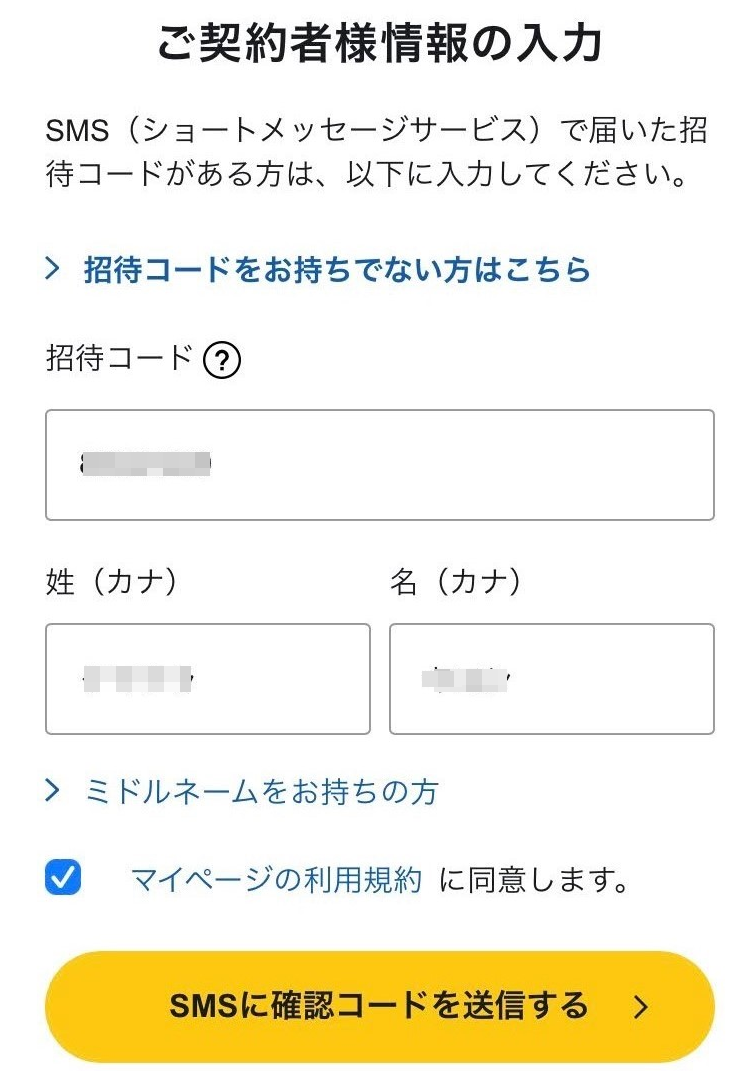Click the help icon beside 招待コード
Viewport: 747px width, 1077px height.
tap(222, 361)
